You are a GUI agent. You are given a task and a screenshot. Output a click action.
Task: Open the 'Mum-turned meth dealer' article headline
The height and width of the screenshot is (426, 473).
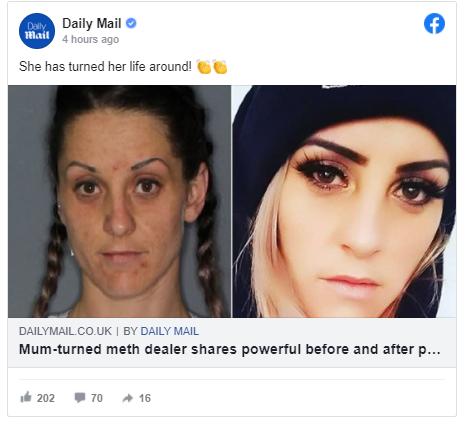click(230, 349)
